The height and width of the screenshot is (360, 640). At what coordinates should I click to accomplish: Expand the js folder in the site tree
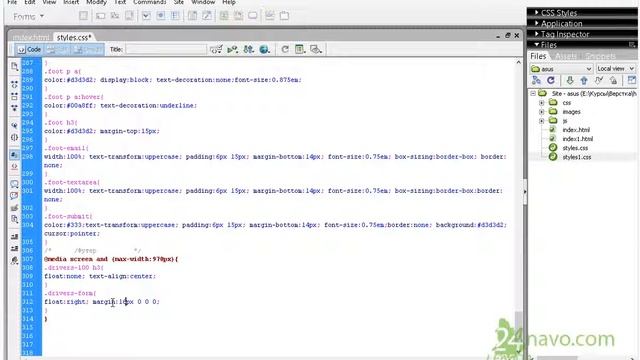(x=541, y=121)
